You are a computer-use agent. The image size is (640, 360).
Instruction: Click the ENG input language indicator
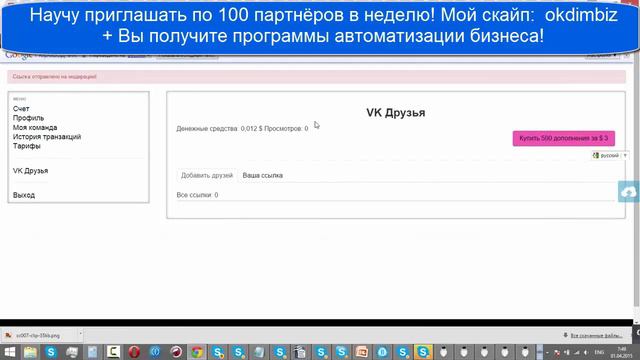tap(599, 352)
